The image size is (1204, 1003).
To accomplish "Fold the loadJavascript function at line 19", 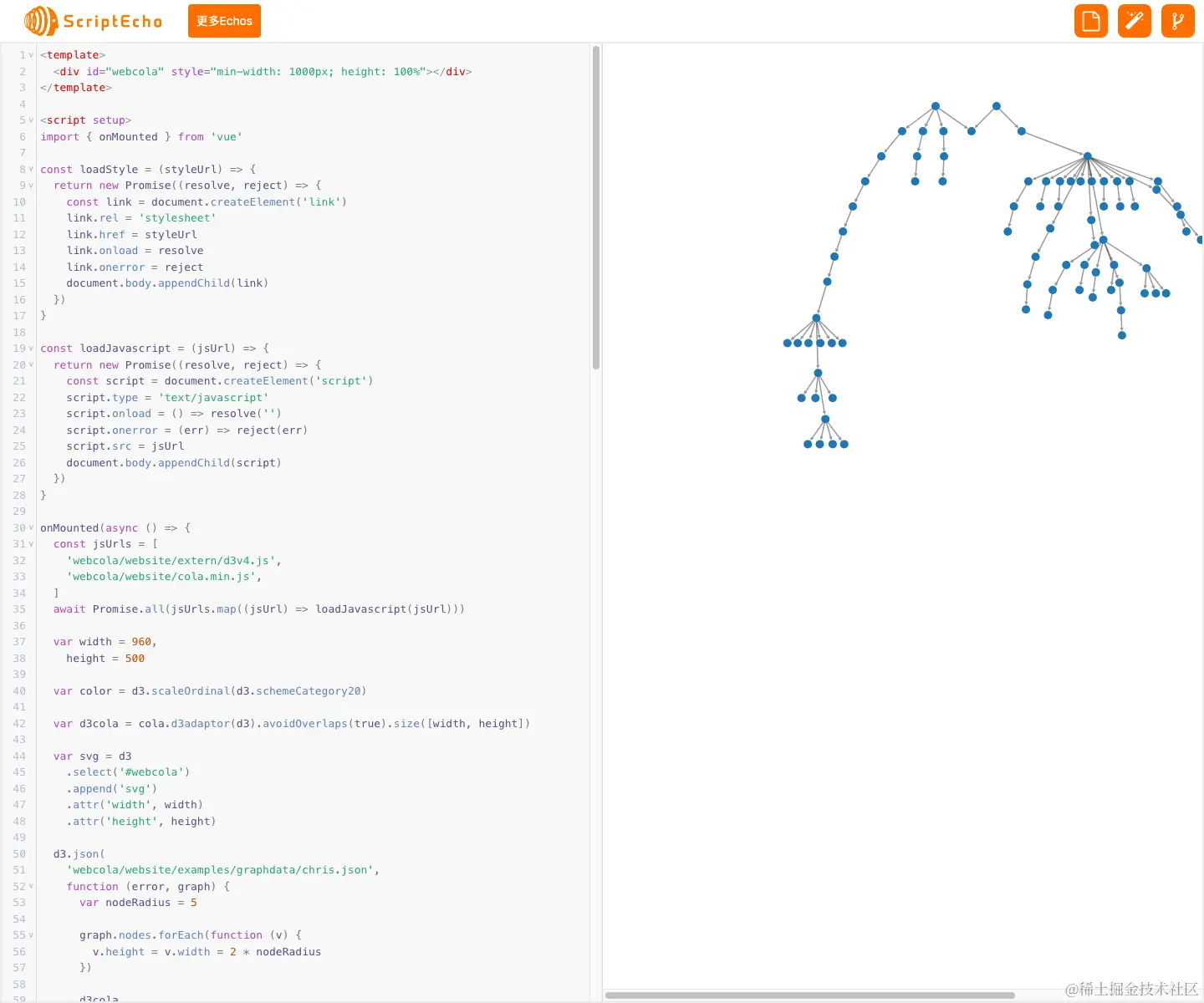I will (x=32, y=349).
